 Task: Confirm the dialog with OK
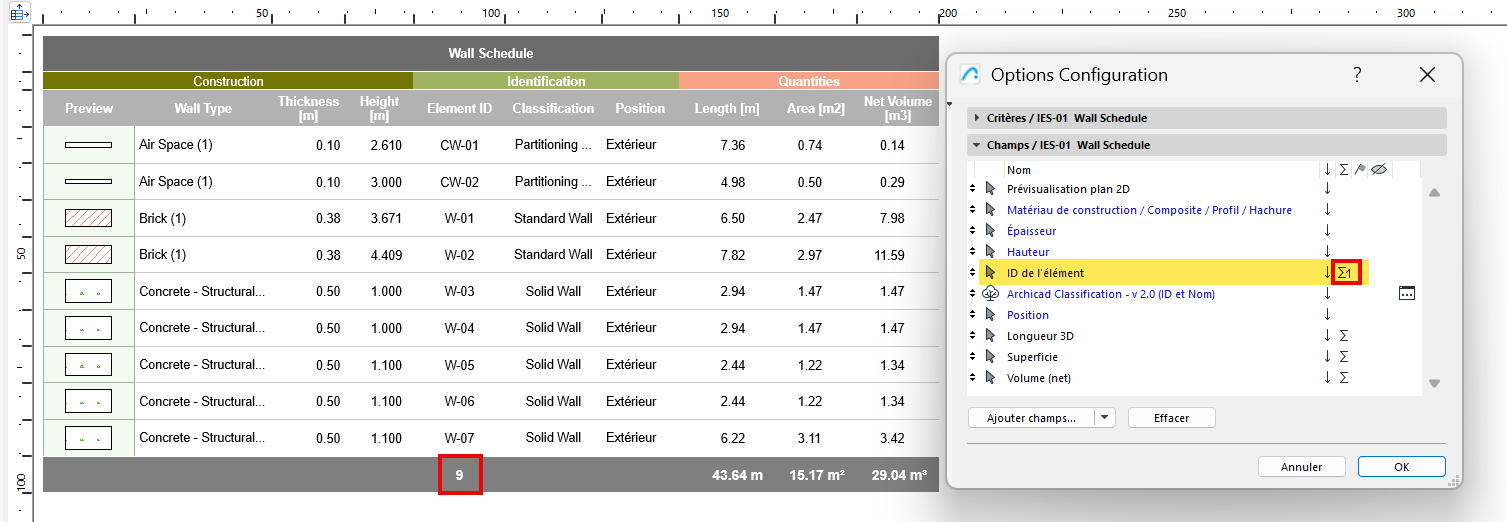pos(1401,467)
